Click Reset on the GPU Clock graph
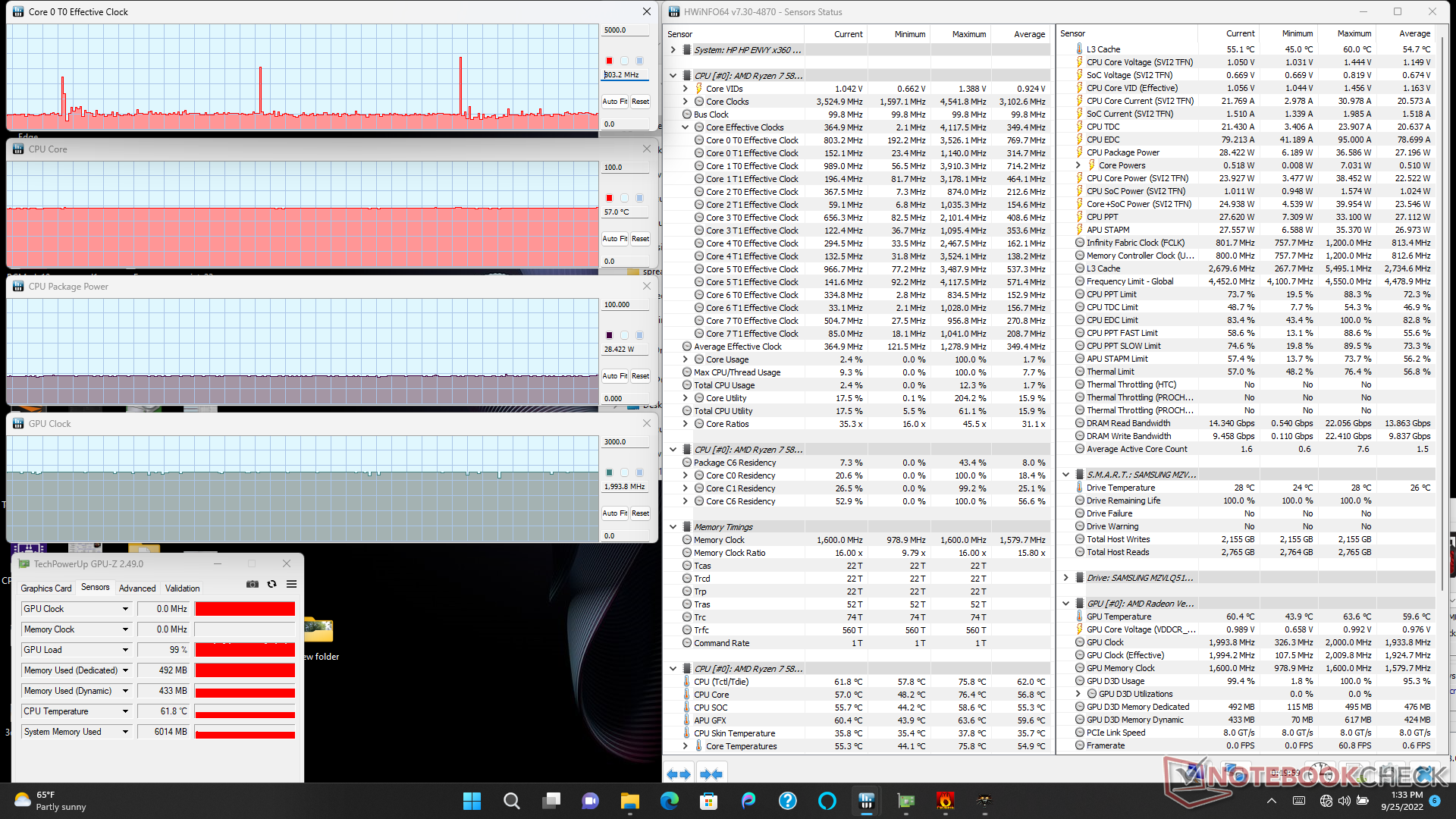 pos(640,513)
